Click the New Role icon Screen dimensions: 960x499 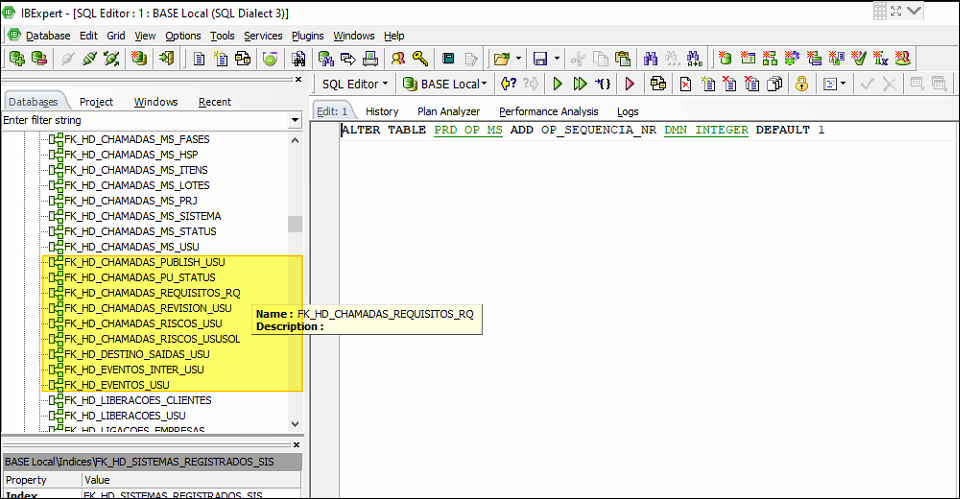coord(902,59)
